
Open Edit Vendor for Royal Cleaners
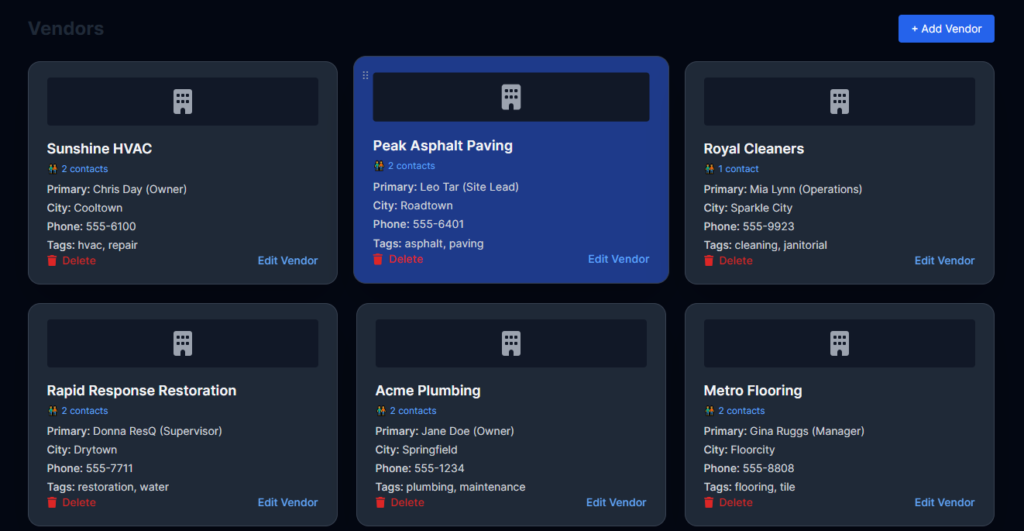944,260
